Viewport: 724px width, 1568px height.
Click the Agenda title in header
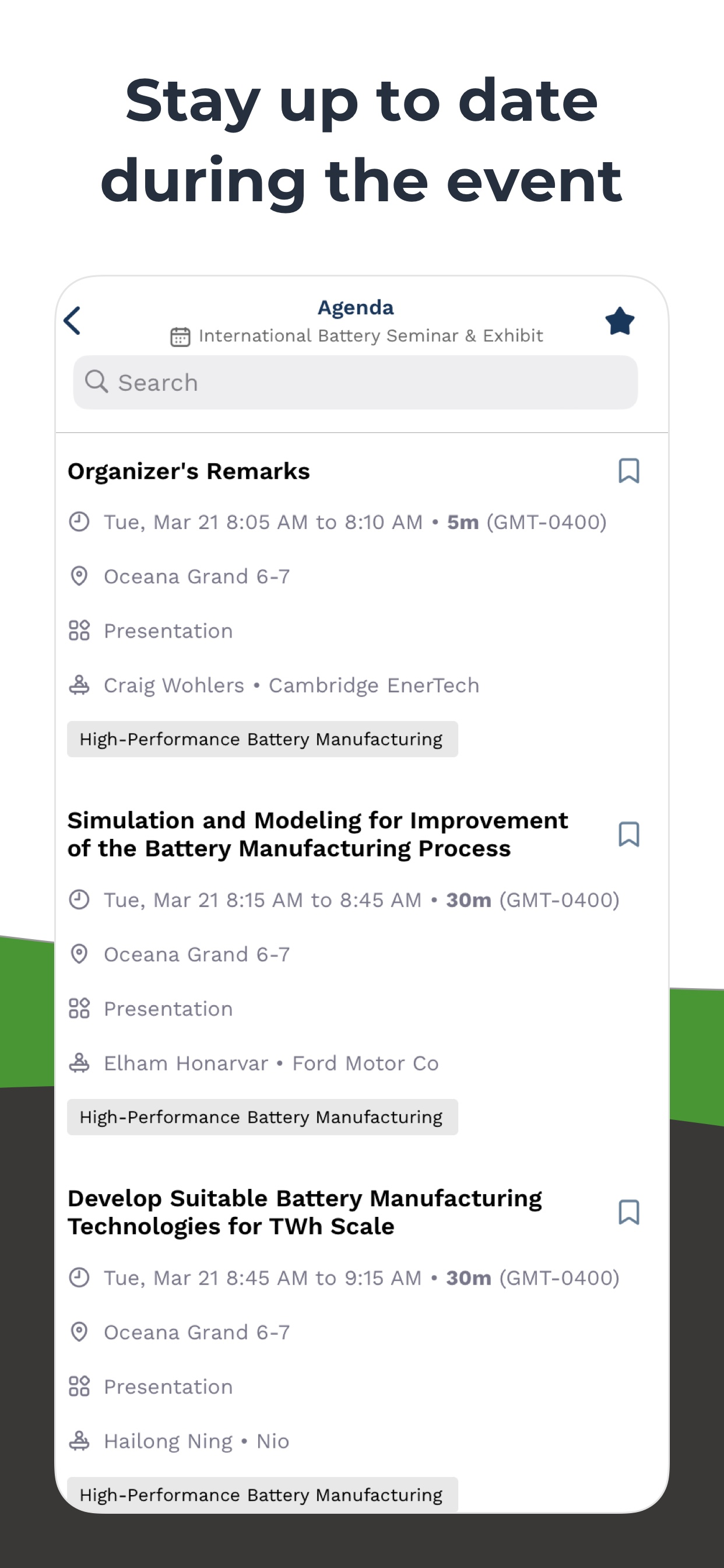tap(356, 308)
